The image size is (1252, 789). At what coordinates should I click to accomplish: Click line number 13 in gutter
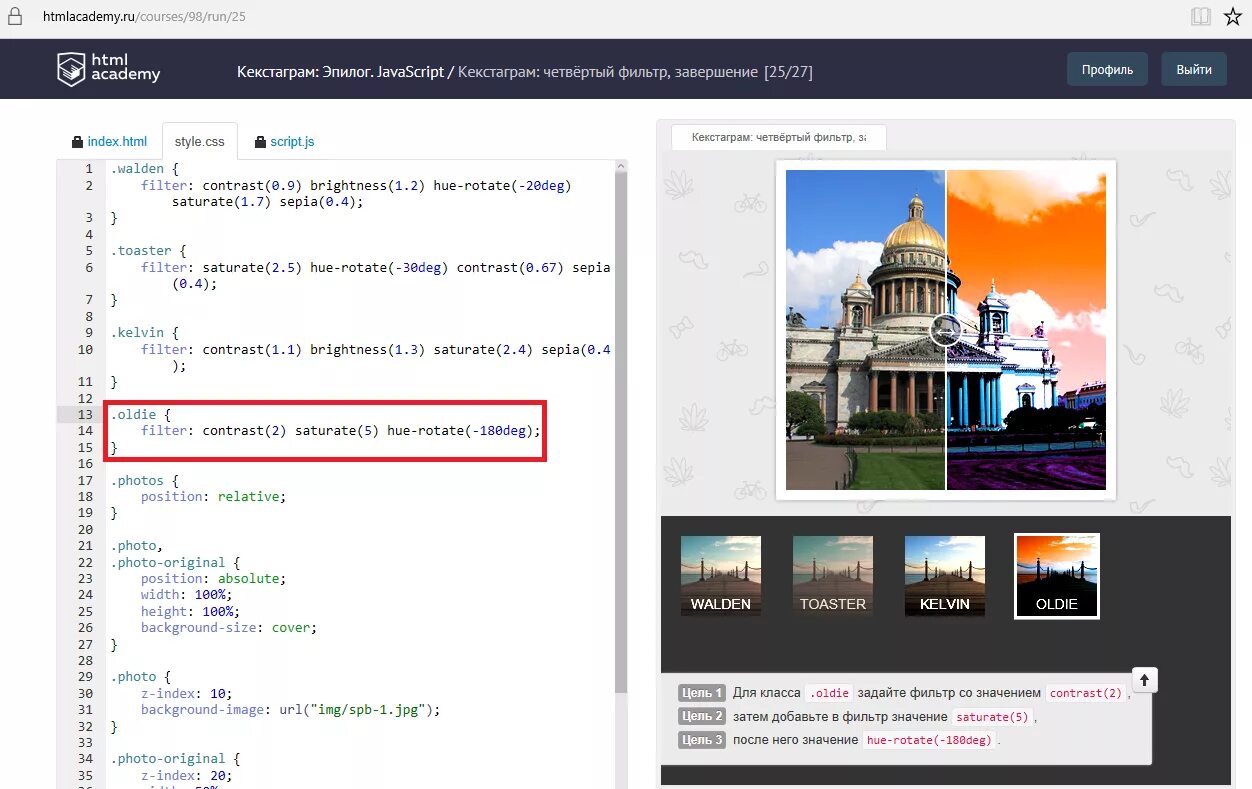(x=85, y=414)
